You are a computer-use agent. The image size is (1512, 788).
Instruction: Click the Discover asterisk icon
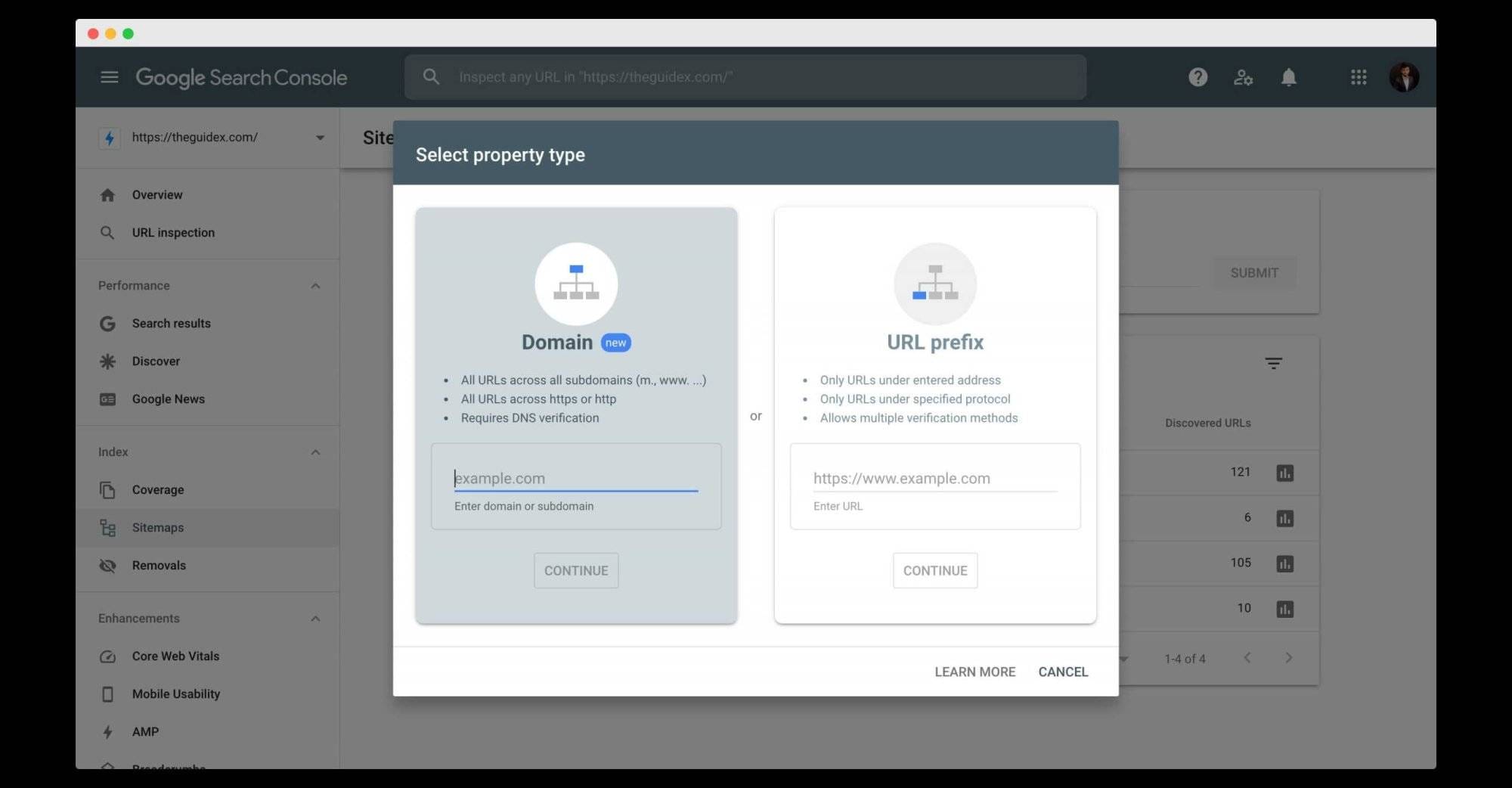(x=107, y=361)
